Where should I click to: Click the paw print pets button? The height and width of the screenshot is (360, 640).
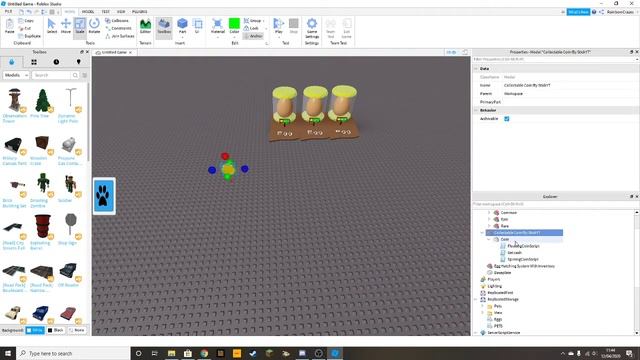(x=104, y=196)
